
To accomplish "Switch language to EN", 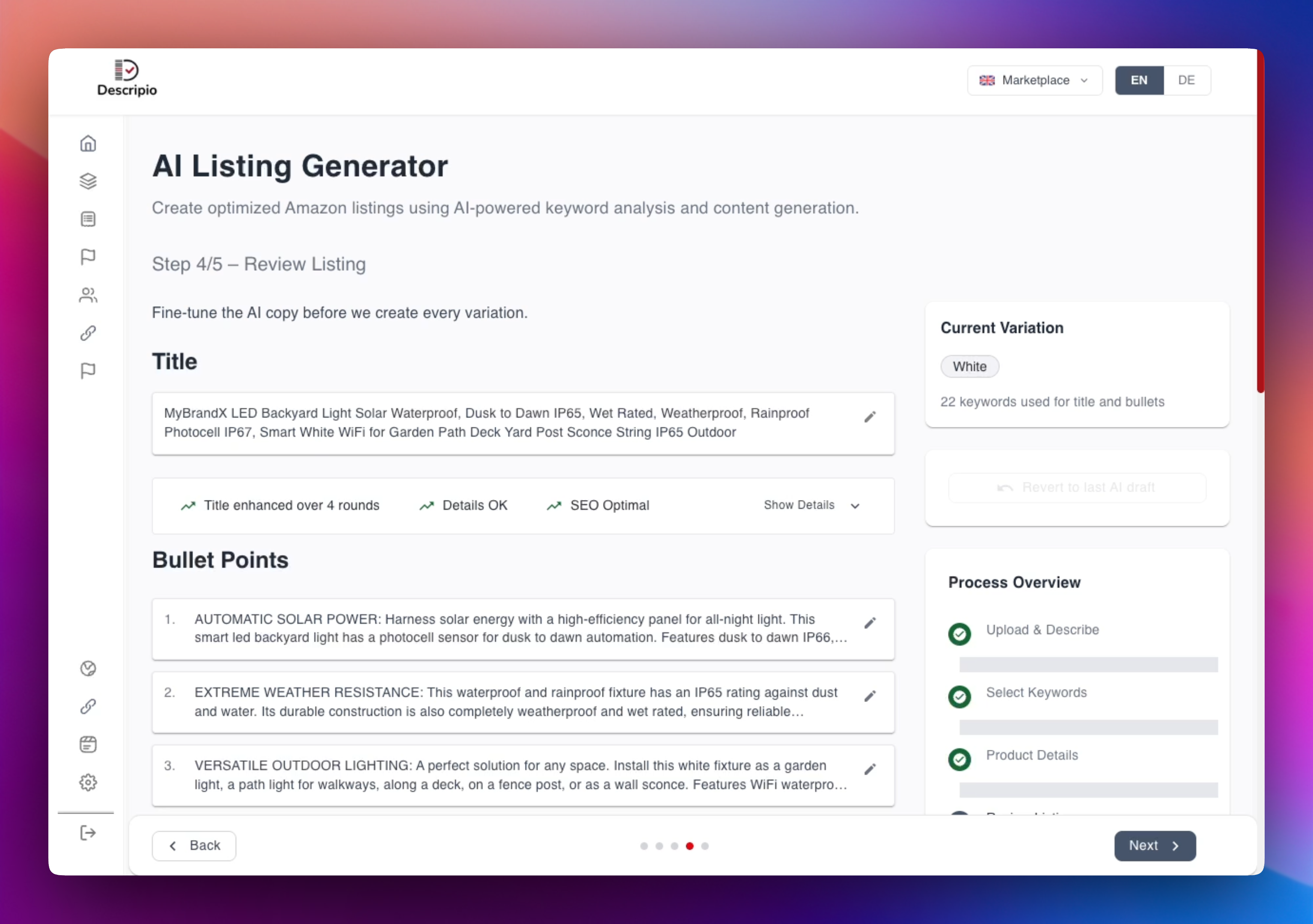I will tap(1138, 80).
